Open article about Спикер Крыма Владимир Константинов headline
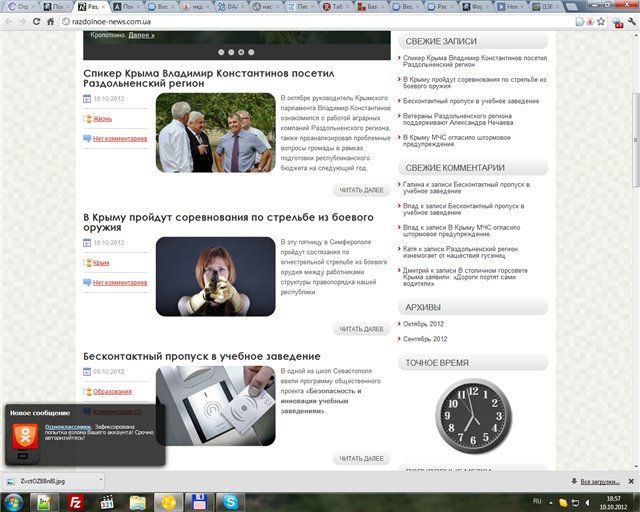 [x=209, y=78]
